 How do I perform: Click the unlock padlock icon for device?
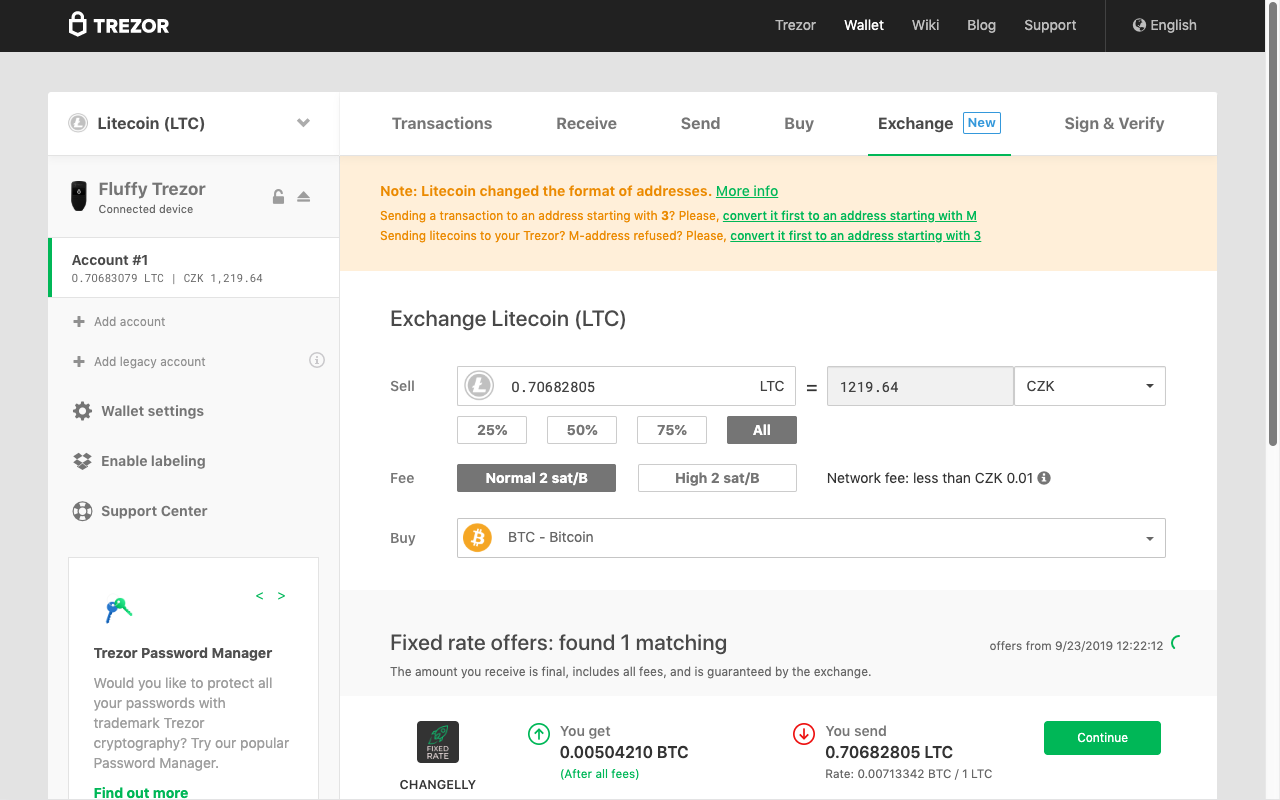tap(279, 196)
